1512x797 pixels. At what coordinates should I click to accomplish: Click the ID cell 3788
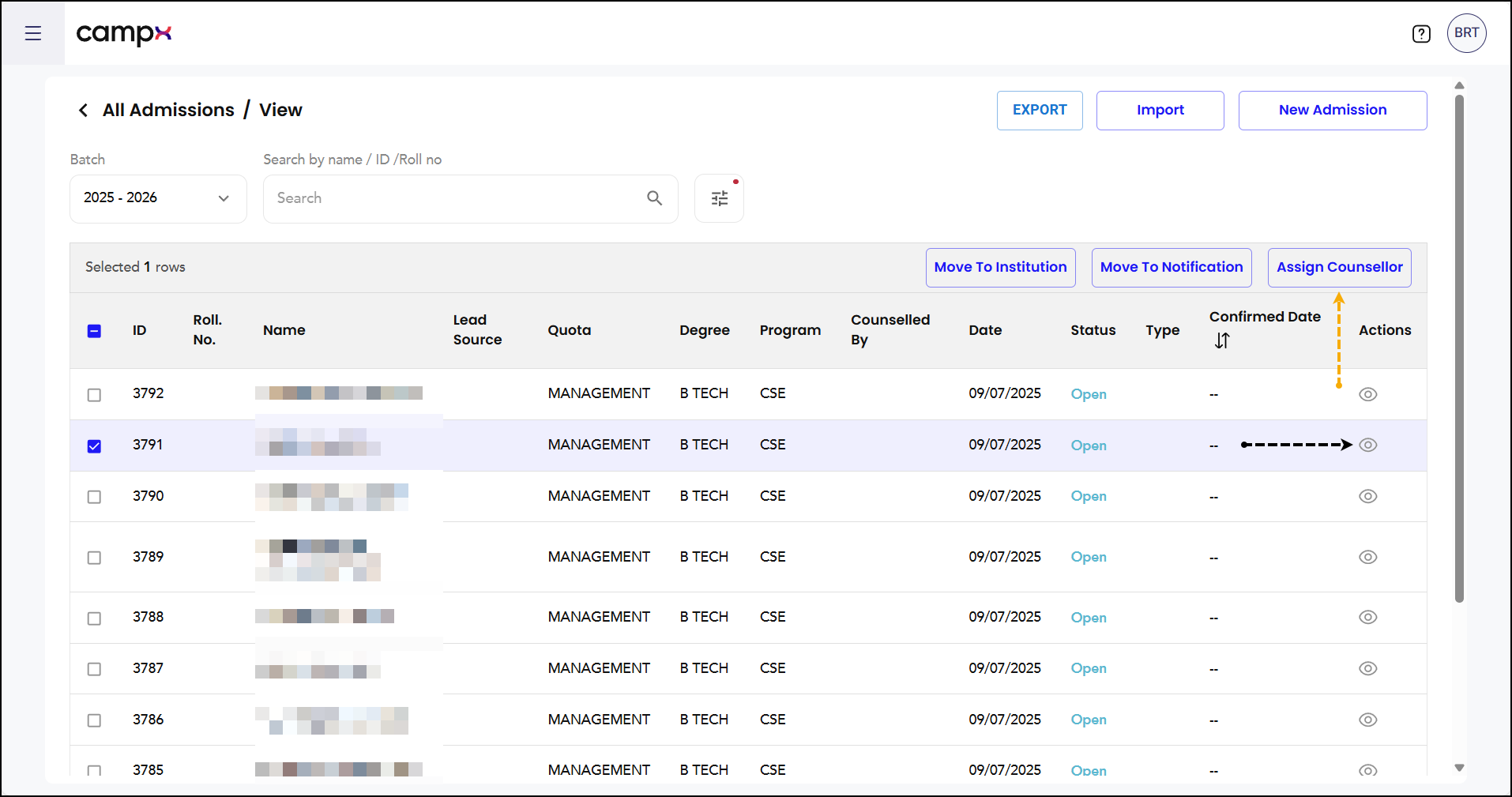pos(148,617)
